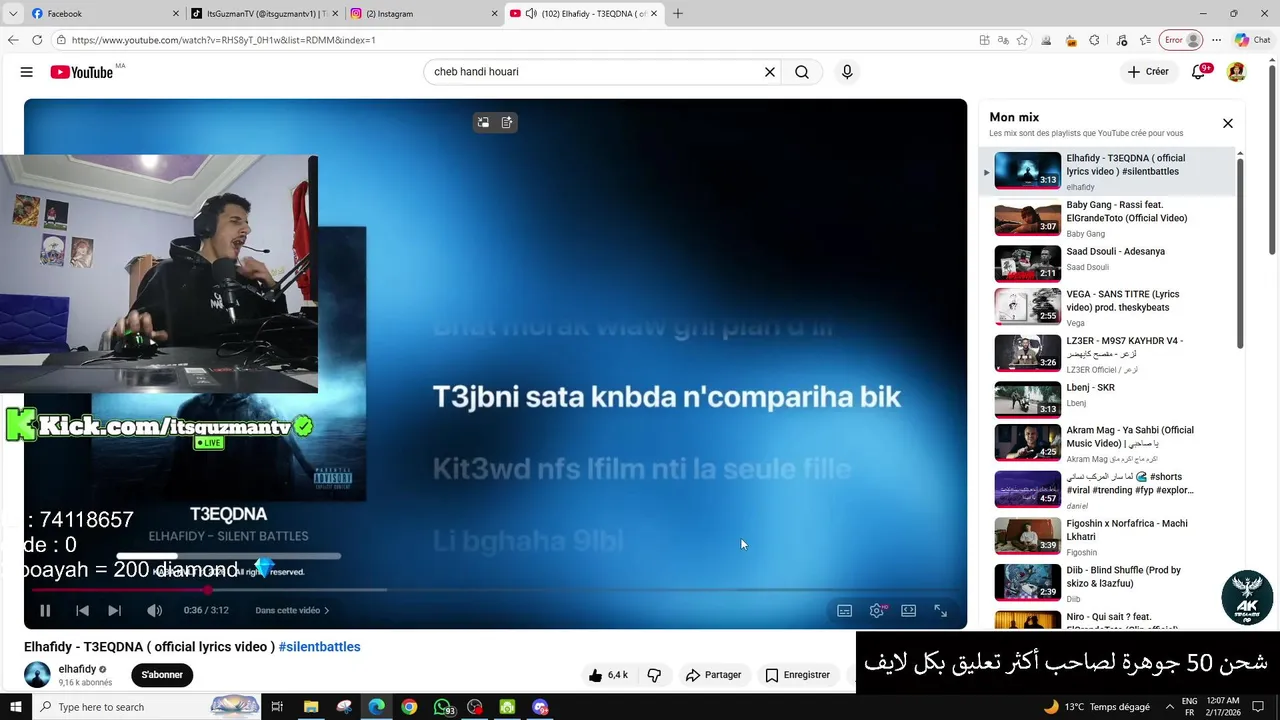This screenshot has width=1280, height=720.
Task: Open a new browser tab
Action: tap(678, 13)
